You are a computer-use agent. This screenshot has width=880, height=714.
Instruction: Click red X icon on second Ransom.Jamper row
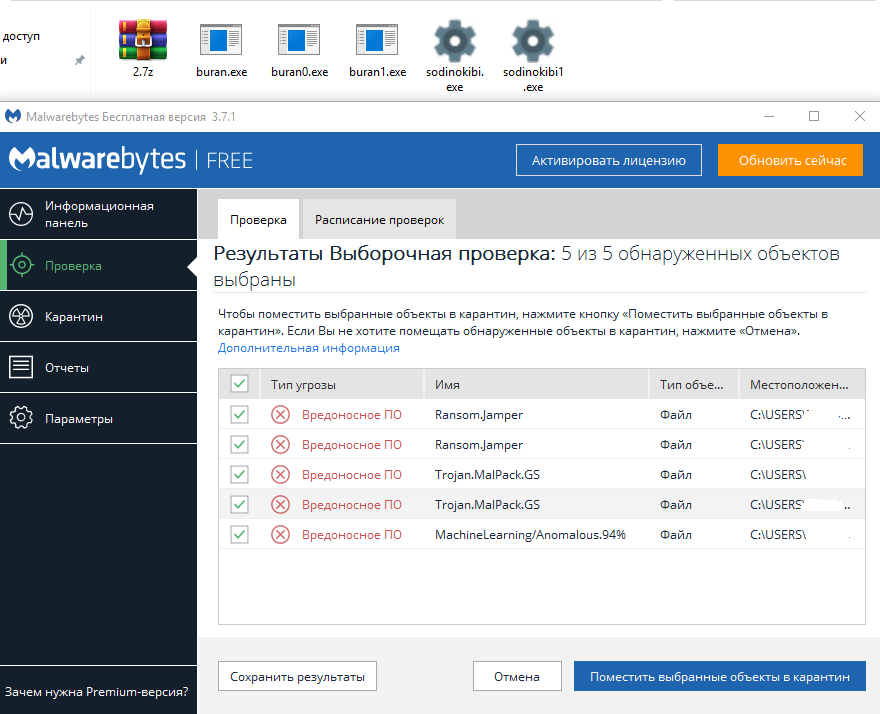tap(281, 445)
